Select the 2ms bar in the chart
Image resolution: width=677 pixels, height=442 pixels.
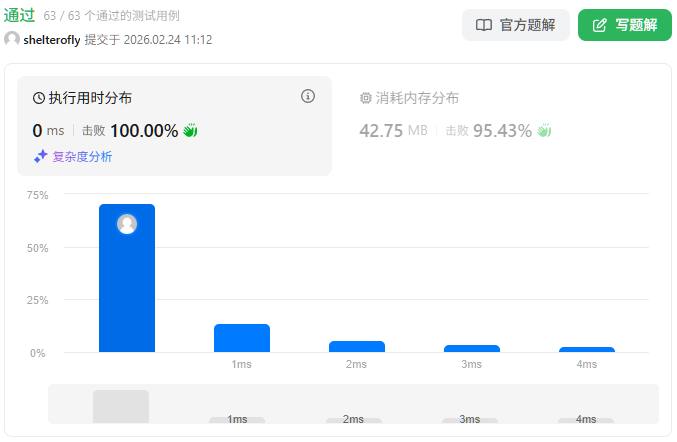click(x=357, y=346)
